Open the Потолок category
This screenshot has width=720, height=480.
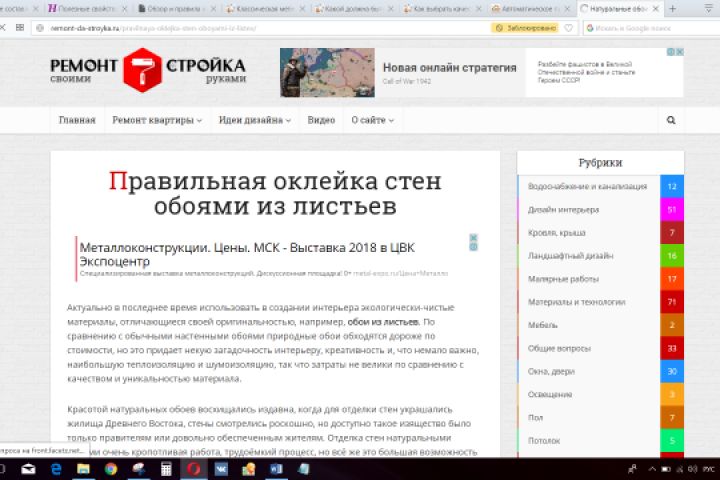point(544,440)
